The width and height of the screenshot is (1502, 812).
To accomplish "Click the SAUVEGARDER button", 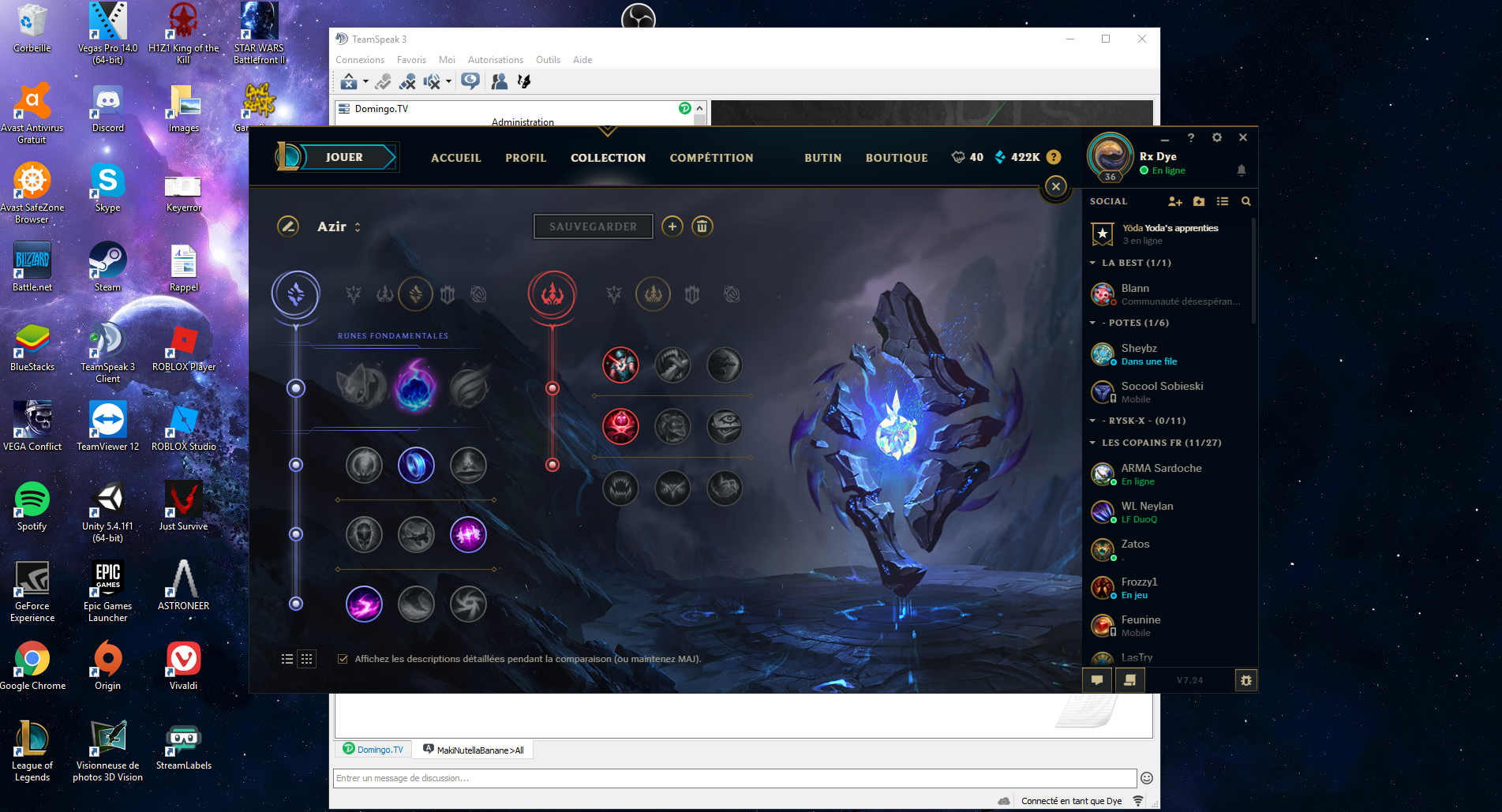I will click(594, 226).
